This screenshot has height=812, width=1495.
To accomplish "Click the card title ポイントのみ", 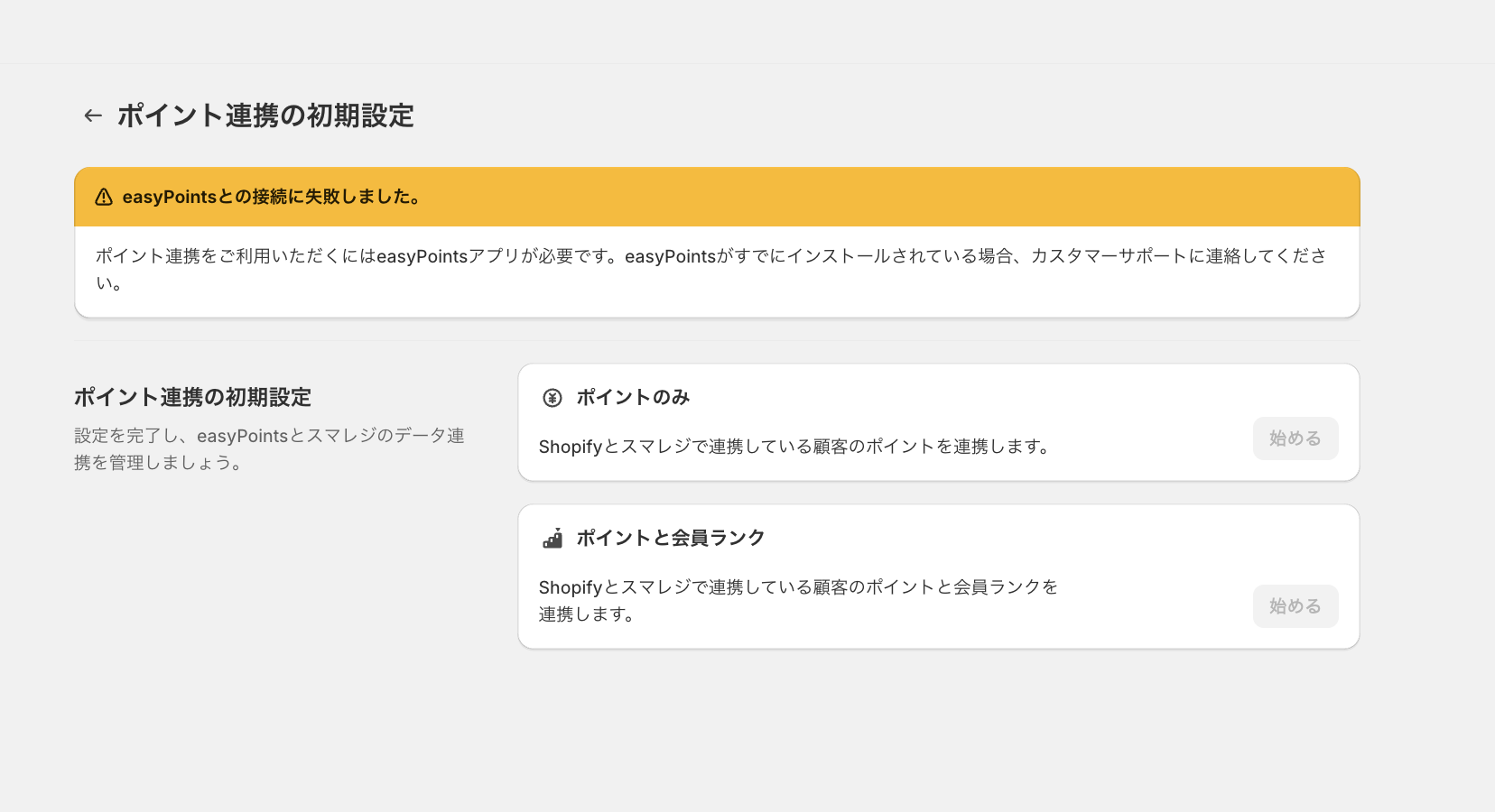I will click(633, 397).
